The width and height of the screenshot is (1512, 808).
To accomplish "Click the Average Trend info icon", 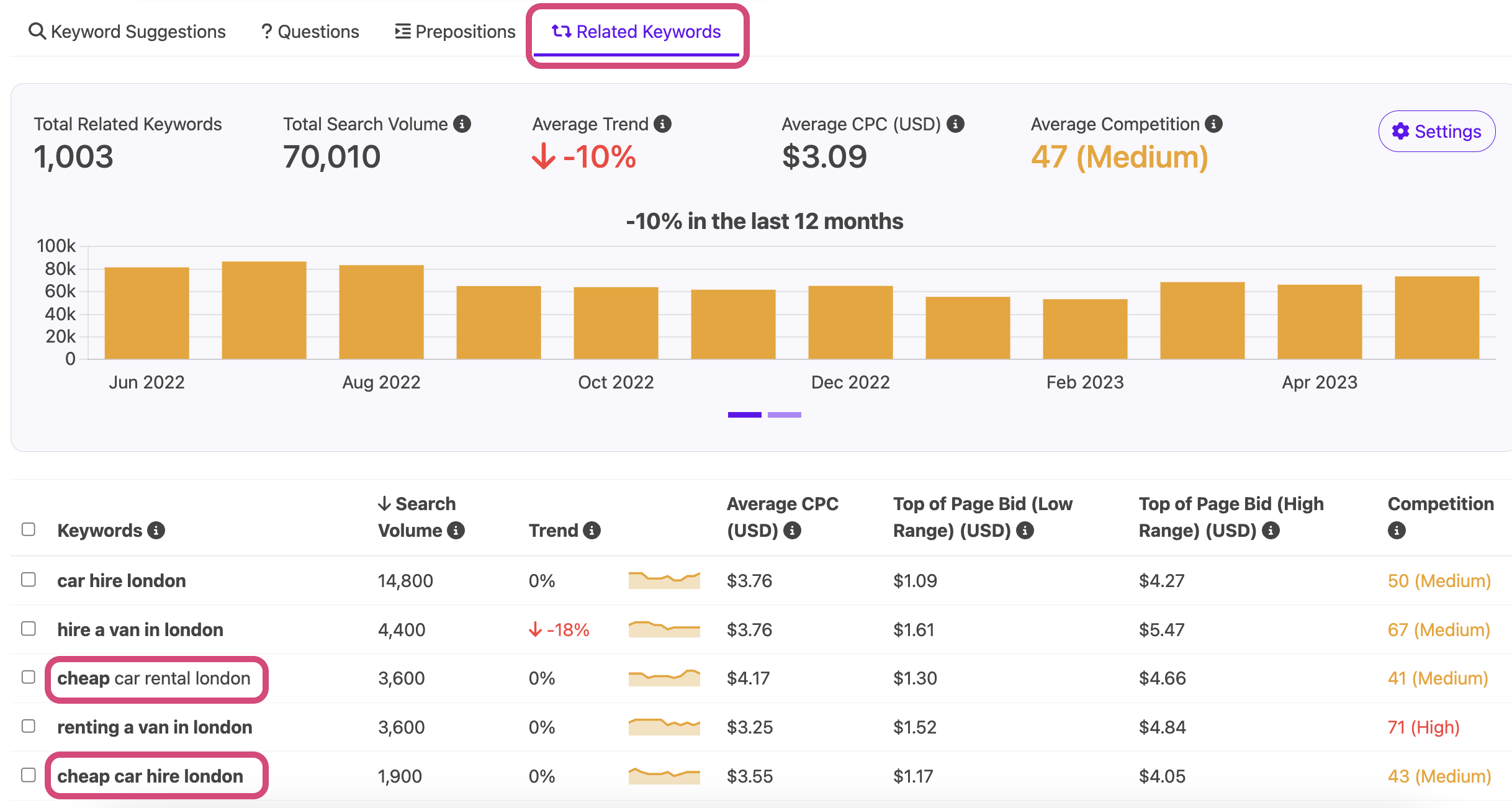I will pyautogui.click(x=663, y=124).
